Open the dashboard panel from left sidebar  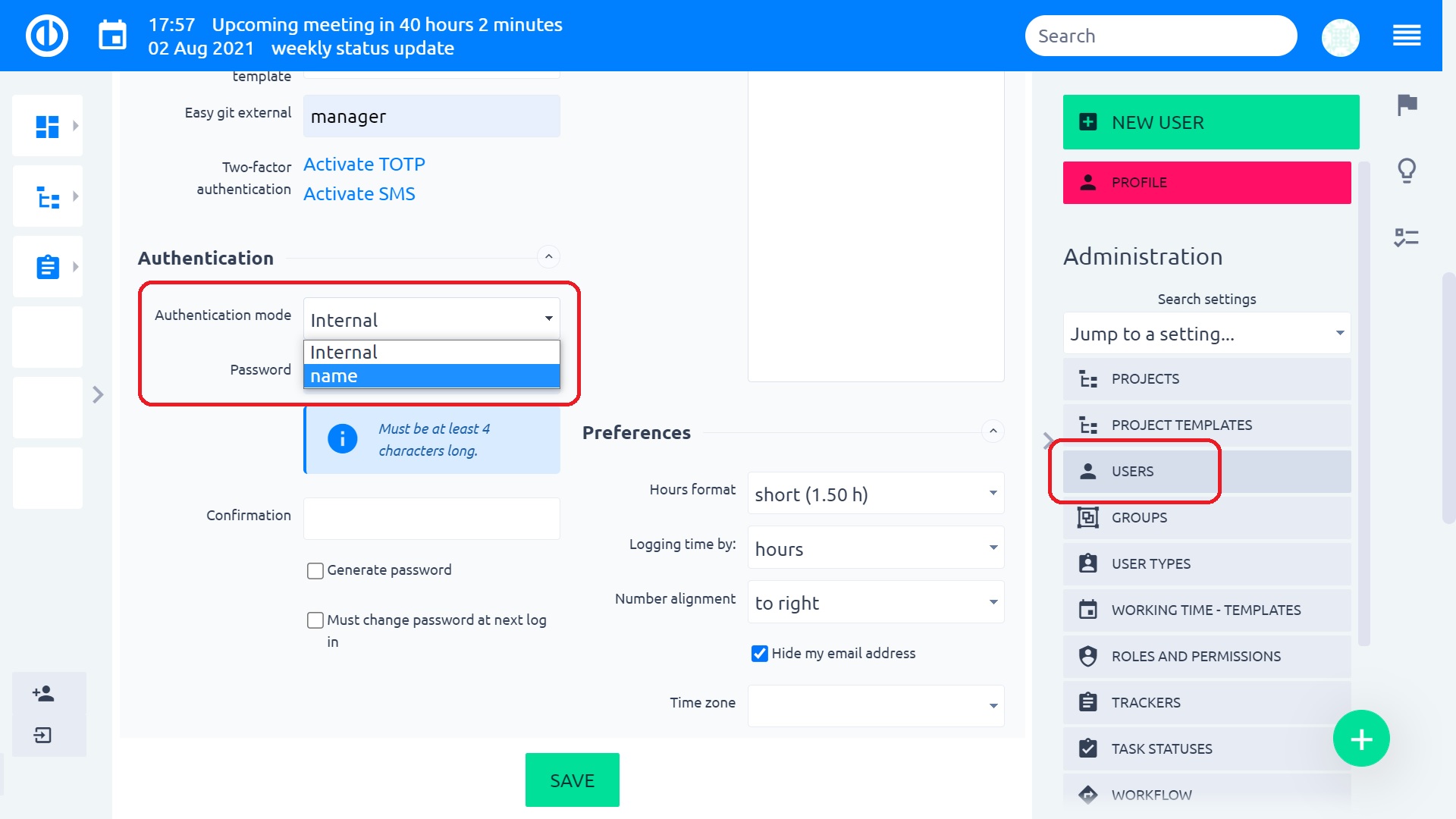[x=47, y=125]
